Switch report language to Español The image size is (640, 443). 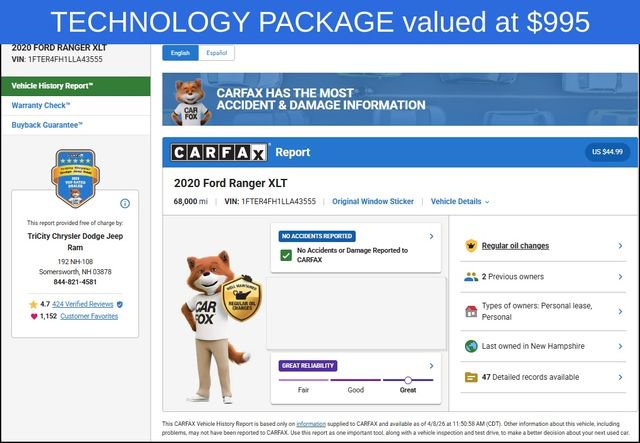coord(216,53)
